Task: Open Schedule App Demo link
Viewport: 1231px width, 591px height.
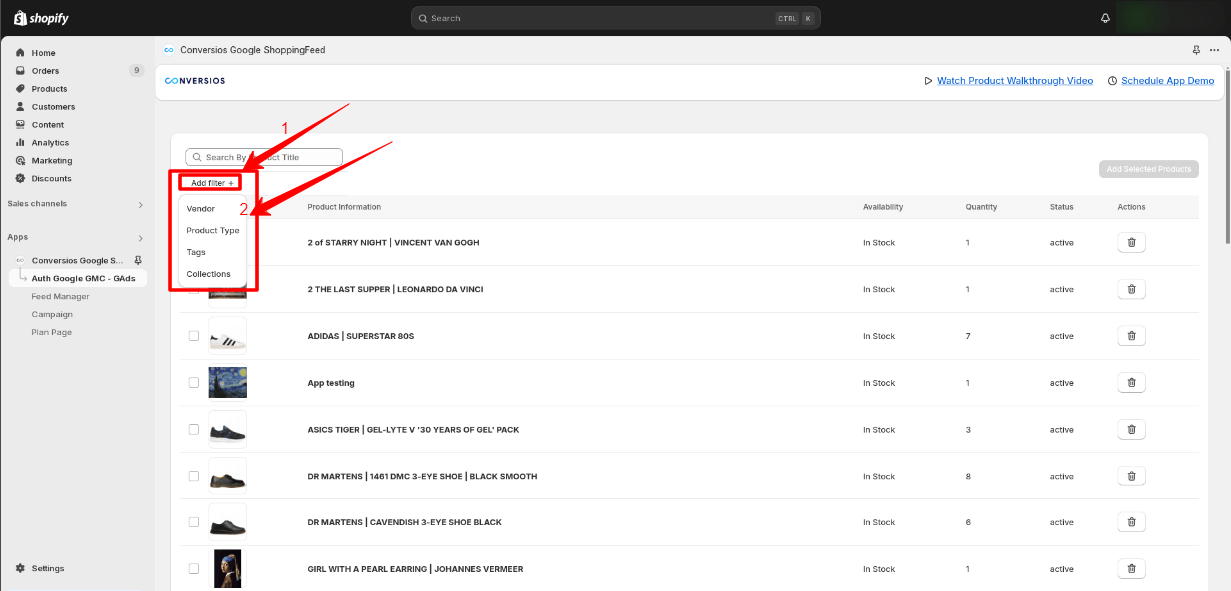Action: (1167, 81)
